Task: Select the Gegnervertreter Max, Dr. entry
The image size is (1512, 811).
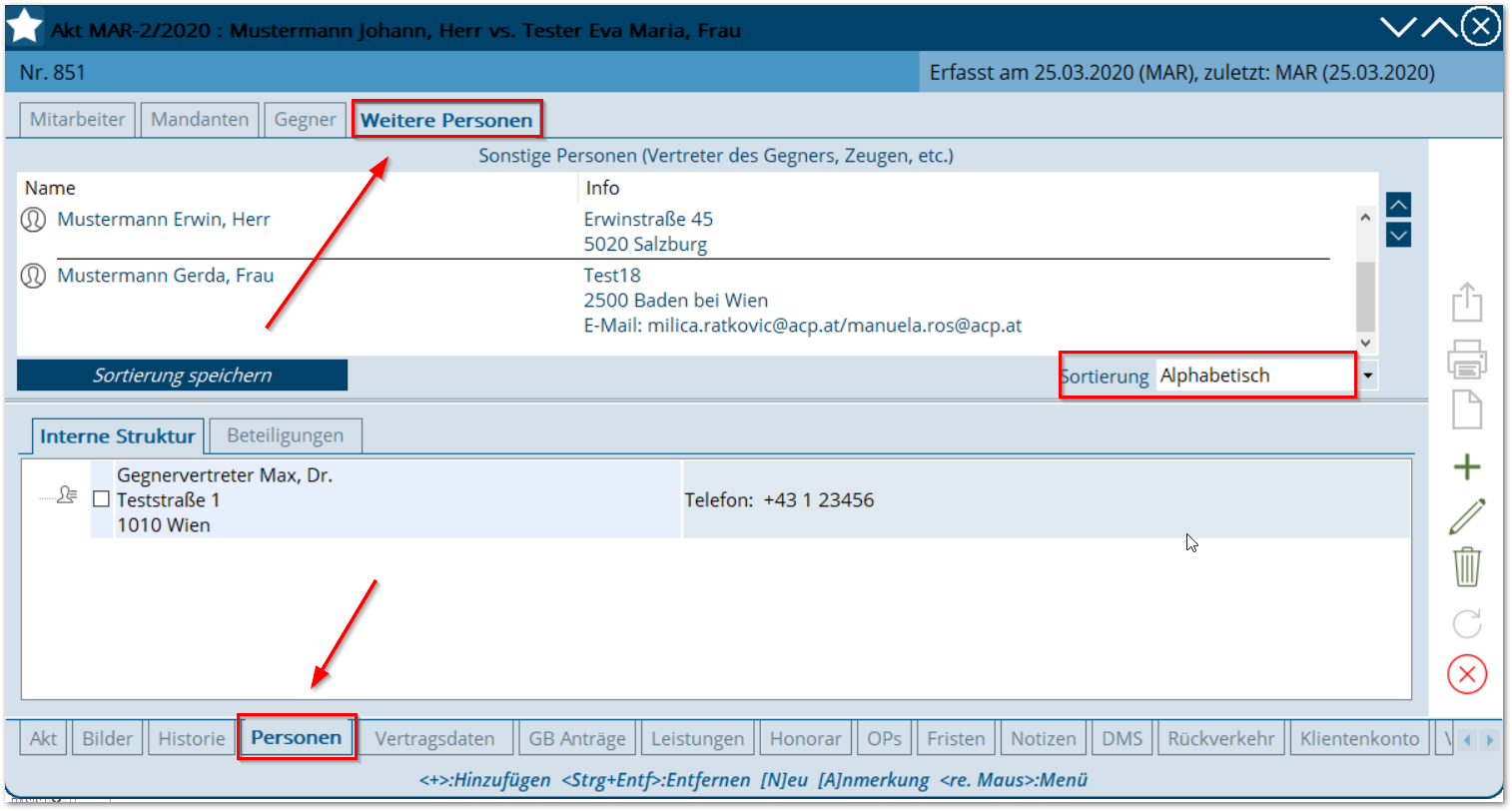Action: [397, 499]
